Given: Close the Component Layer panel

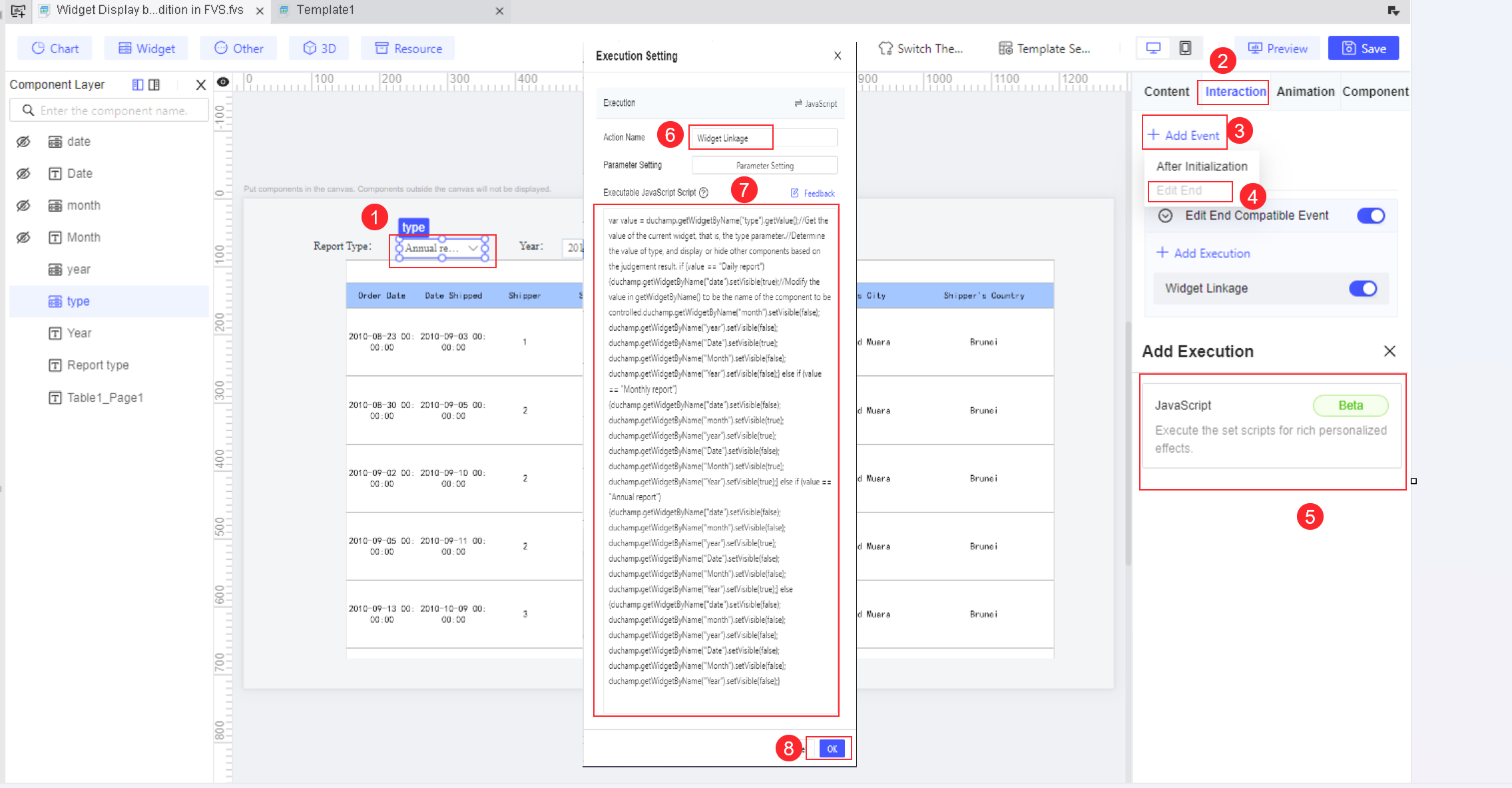Looking at the screenshot, I should tap(200, 85).
